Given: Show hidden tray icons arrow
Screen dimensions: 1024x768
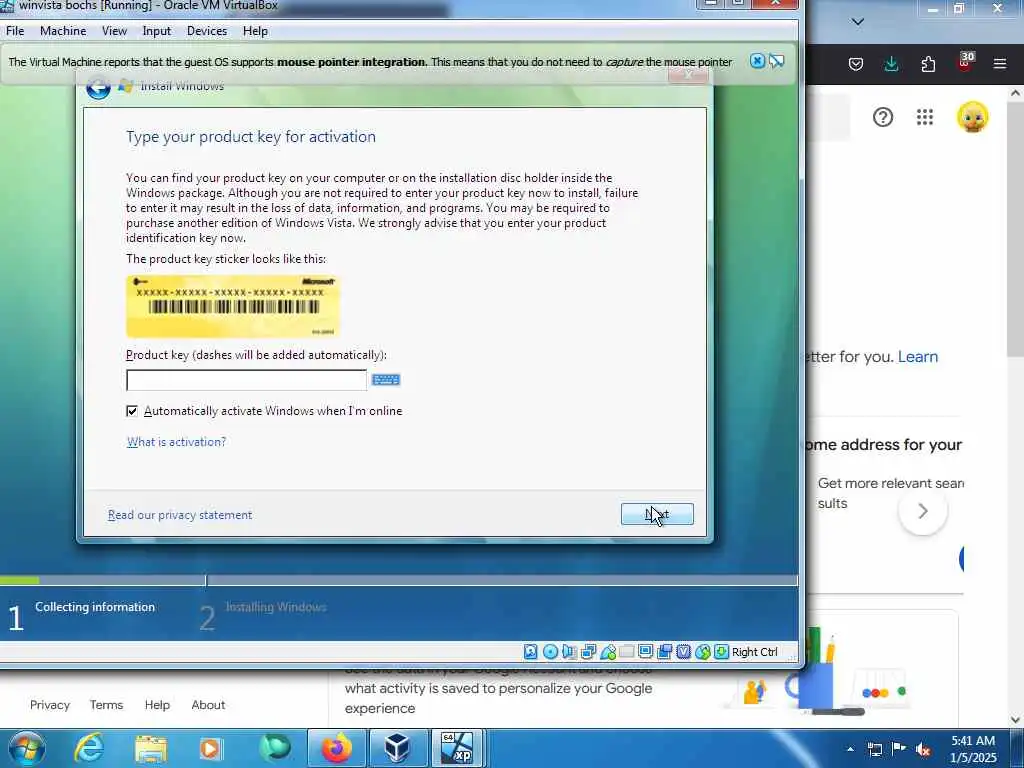Looking at the screenshot, I should pos(850,749).
